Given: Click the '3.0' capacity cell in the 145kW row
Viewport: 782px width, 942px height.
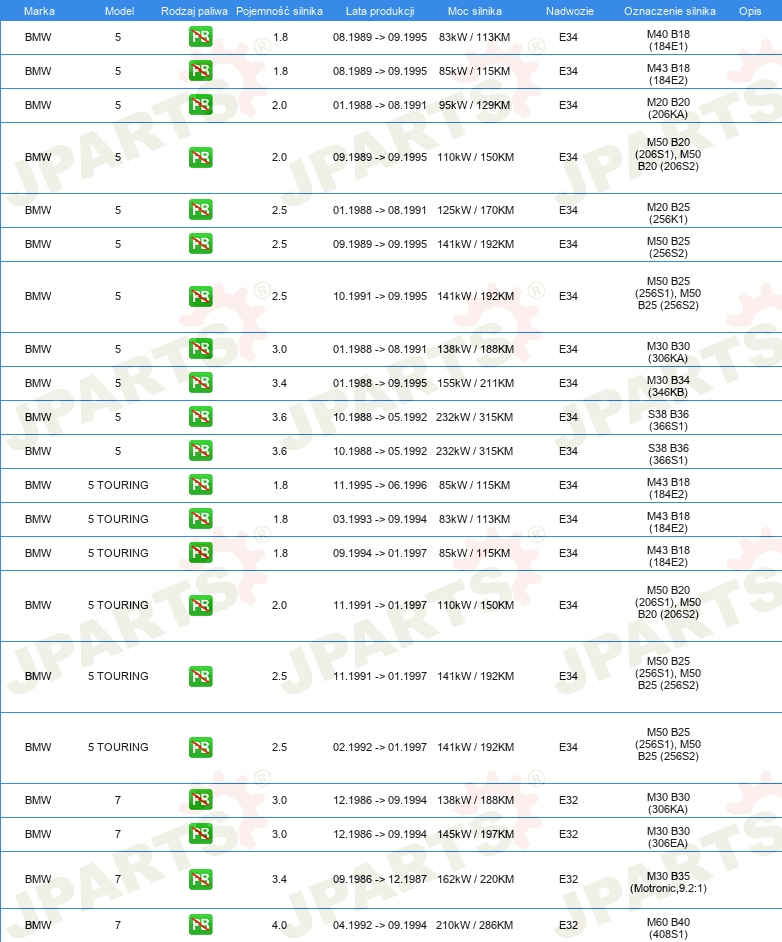Looking at the screenshot, I should point(279,834).
